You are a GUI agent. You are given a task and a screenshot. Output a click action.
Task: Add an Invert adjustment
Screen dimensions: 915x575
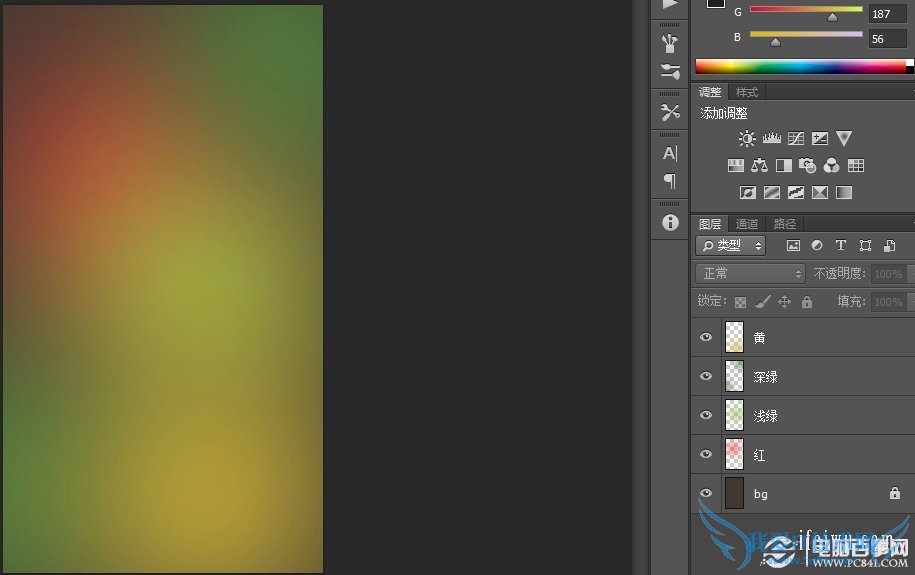748,193
